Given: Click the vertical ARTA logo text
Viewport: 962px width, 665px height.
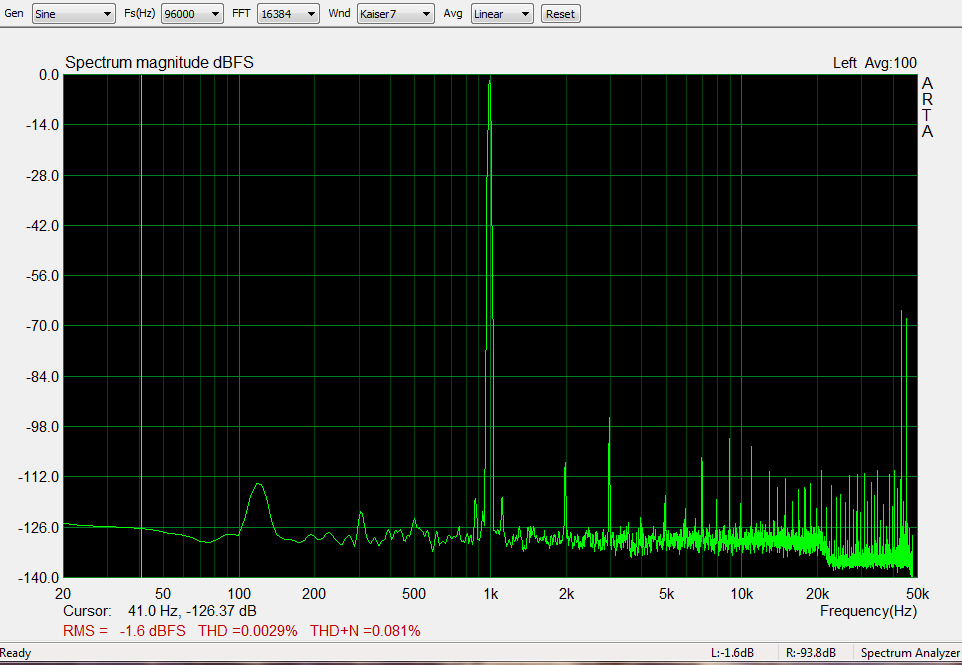Looking at the screenshot, I should click(927, 107).
